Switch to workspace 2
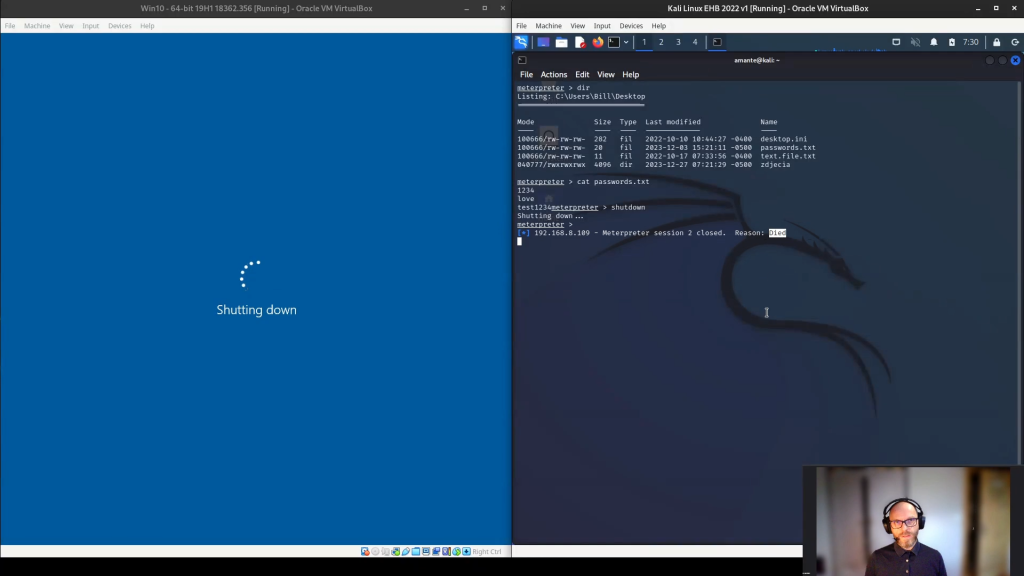The image size is (1024, 576). pyautogui.click(x=661, y=42)
